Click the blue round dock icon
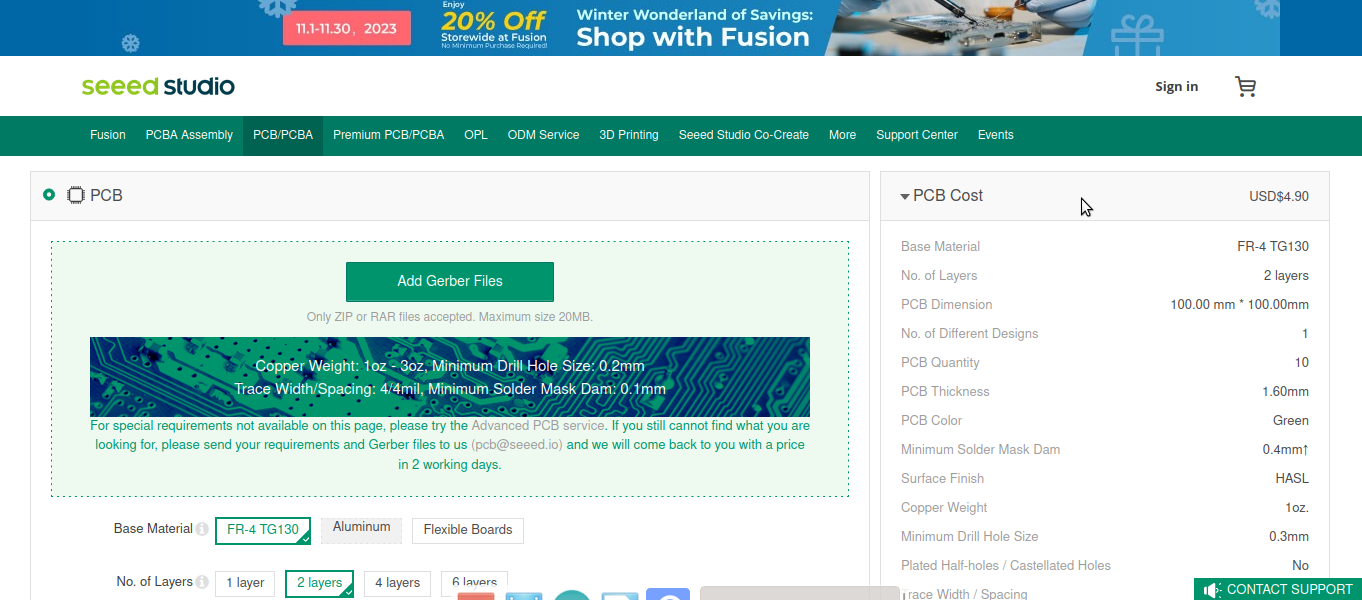This screenshot has width=1362, height=600. (x=668, y=596)
